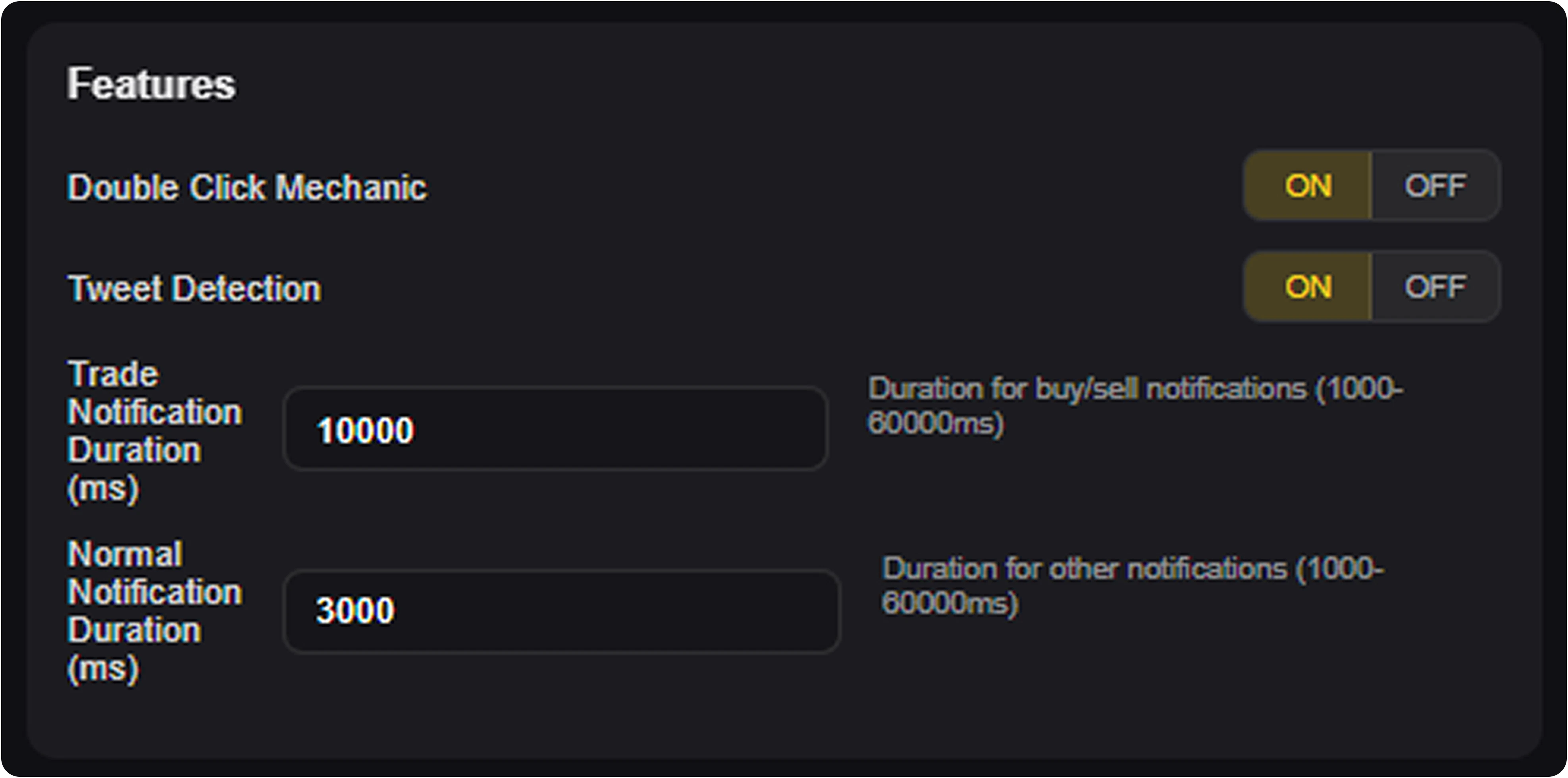Keep Double Click Mechanic set to ON
The width and height of the screenshot is (1568, 778).
pos(1309,187)
